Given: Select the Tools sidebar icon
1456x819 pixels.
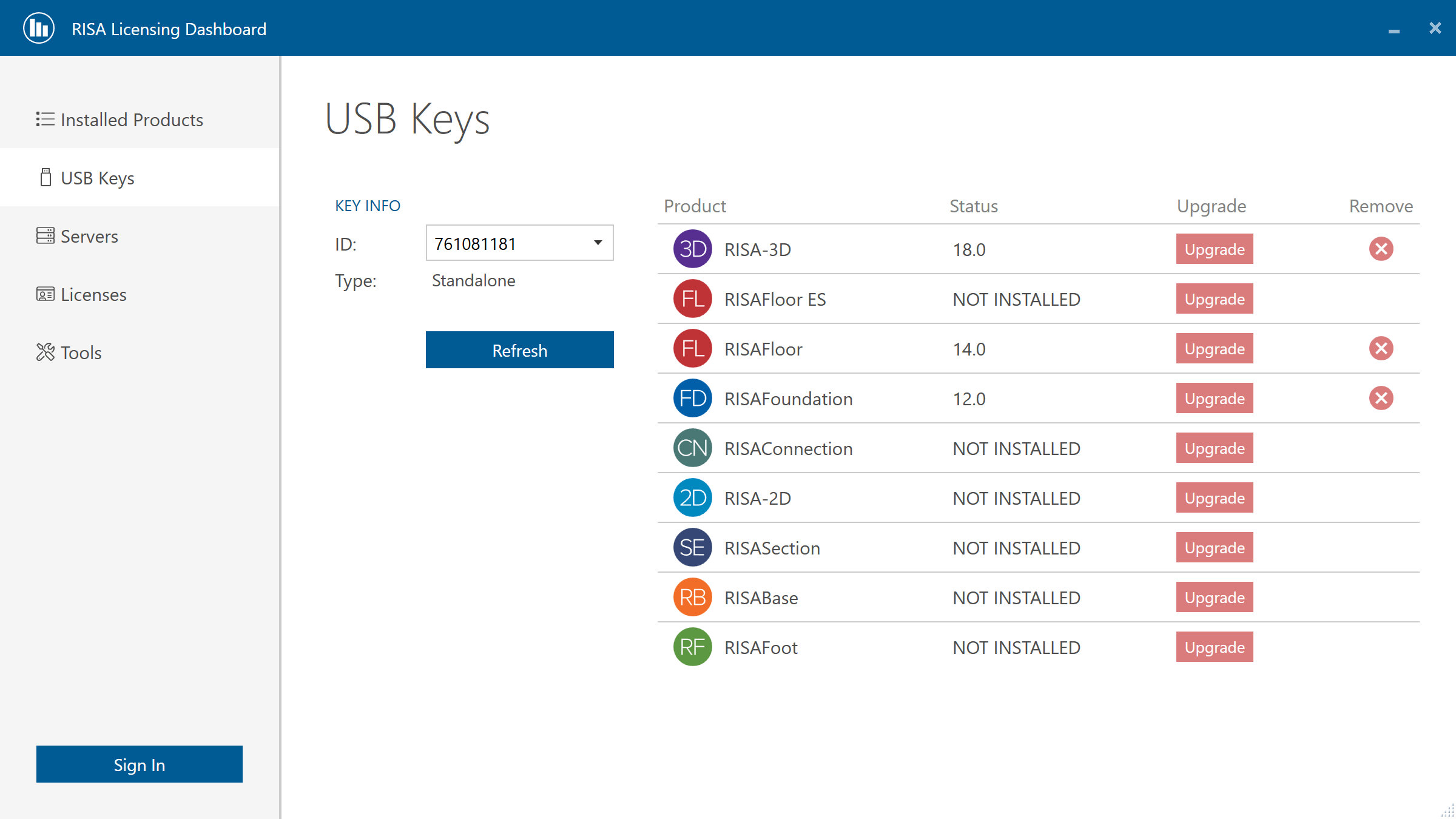Looking at the screenshot, I should (45, 352).
